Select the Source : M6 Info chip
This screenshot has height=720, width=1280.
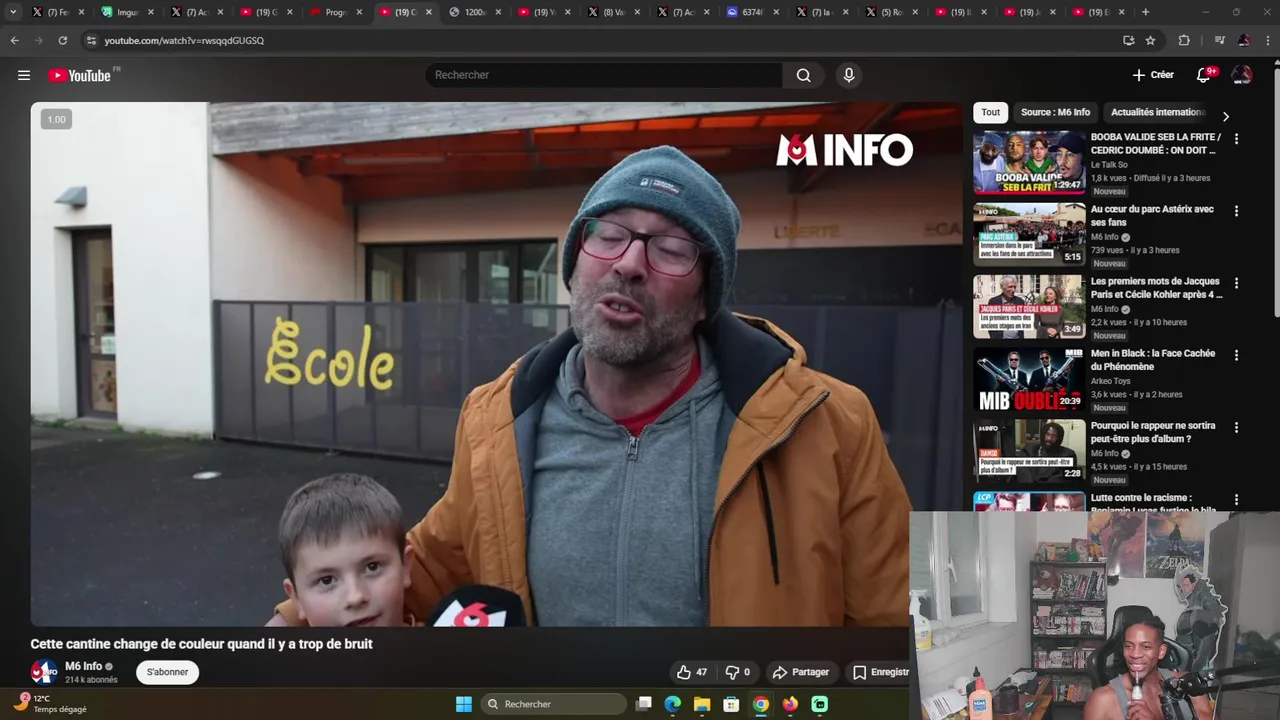[1055, 112]
